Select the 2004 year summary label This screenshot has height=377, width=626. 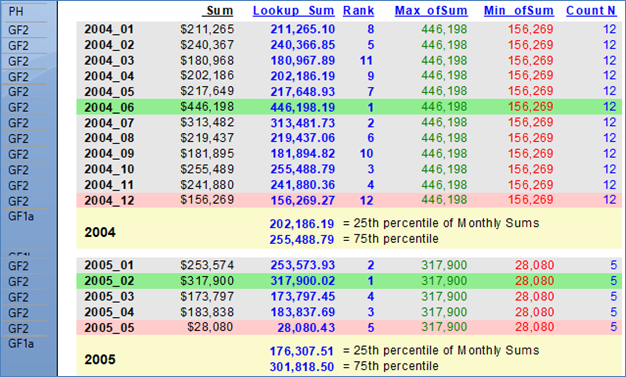(100, 232)
